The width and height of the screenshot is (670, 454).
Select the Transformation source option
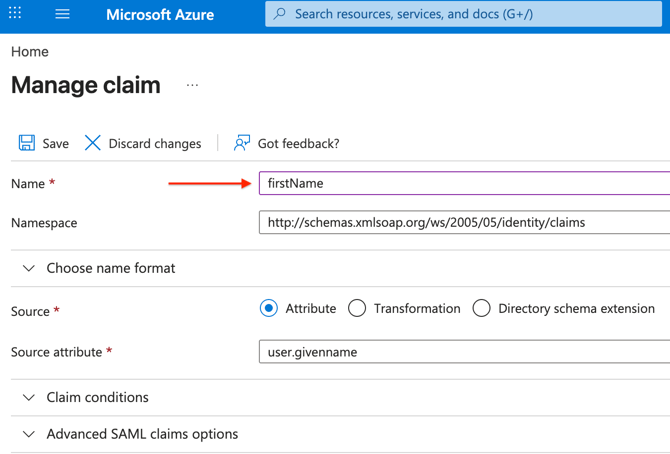point(357,308)
